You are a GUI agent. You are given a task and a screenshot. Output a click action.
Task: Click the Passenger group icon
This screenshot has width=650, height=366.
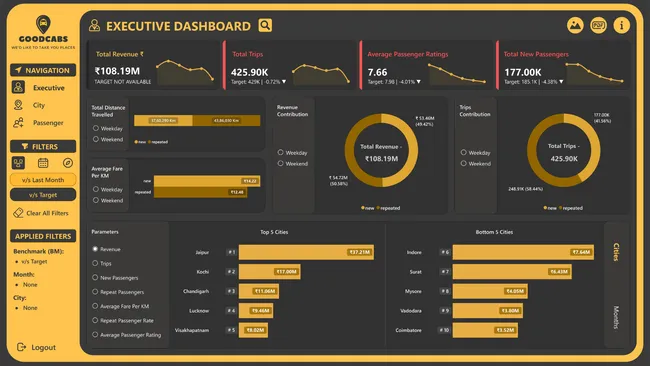[x=18, y=123]
